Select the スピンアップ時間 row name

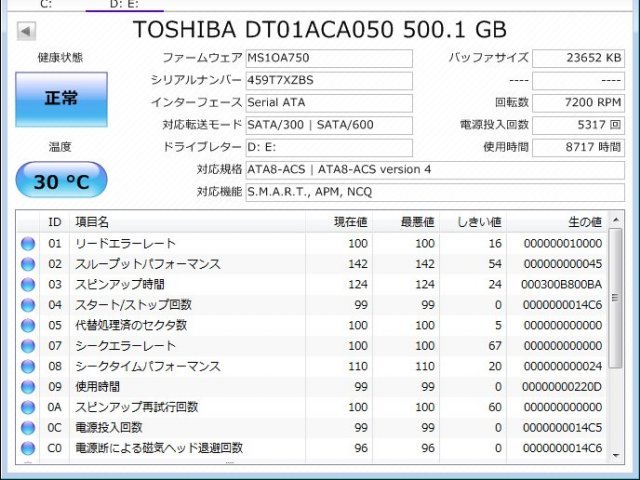click(x=120, y=284)
